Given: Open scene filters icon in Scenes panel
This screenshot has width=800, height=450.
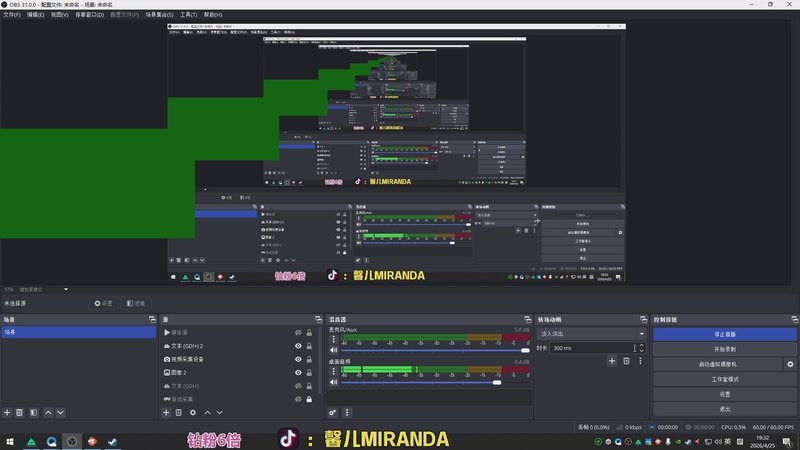Looking at the screenshot, I should (x=34, y=412).
